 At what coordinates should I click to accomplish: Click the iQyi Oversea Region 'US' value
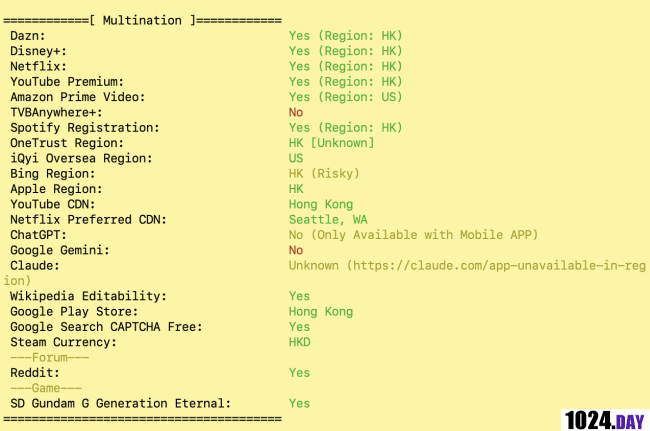click(x=296, y=158)
